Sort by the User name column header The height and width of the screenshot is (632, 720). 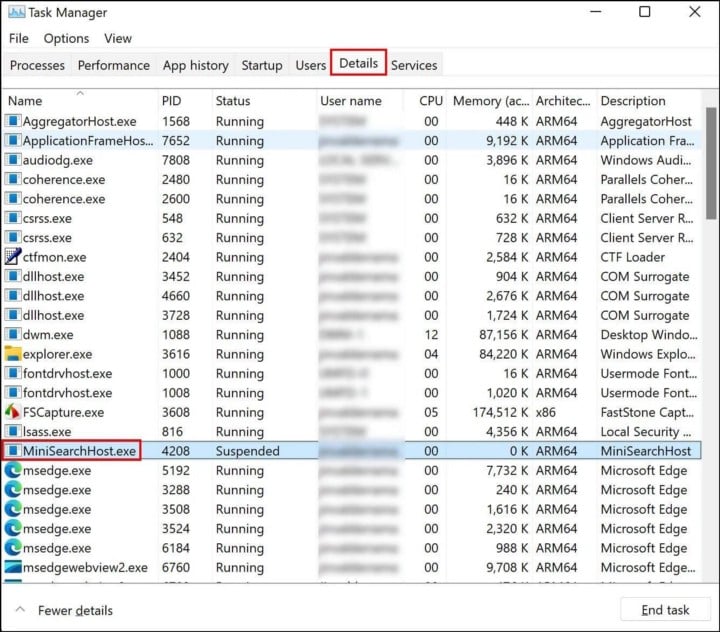click(360, 101)
